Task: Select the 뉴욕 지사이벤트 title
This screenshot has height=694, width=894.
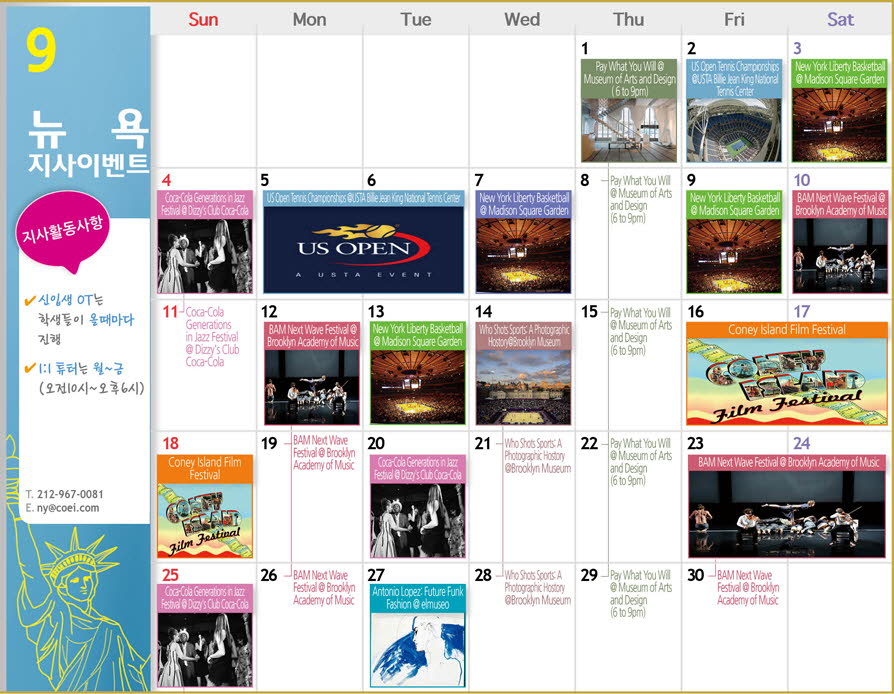Action: point(88,143)
